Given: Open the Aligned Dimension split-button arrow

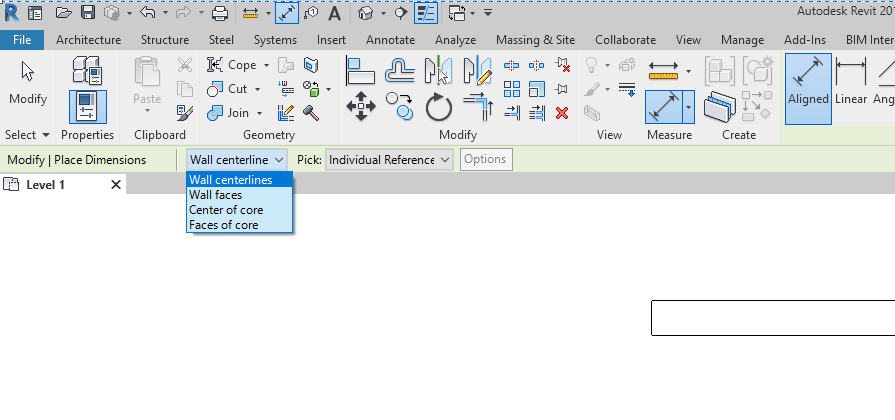Looking at the screenshot, I should point(688,107).
